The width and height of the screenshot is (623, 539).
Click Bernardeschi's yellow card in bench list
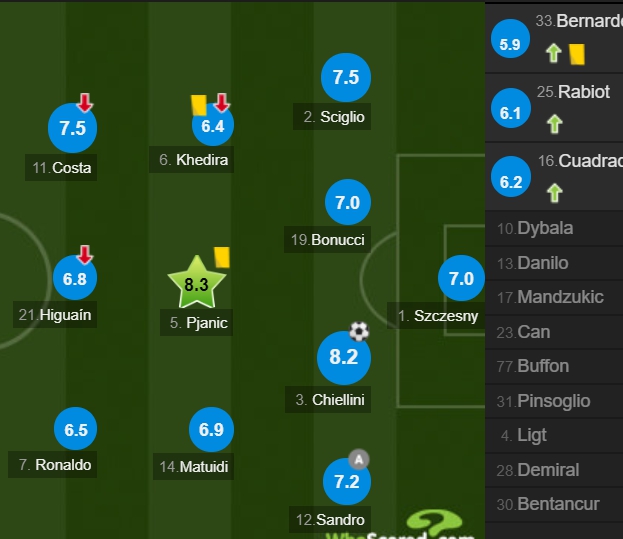pos(577,54)
